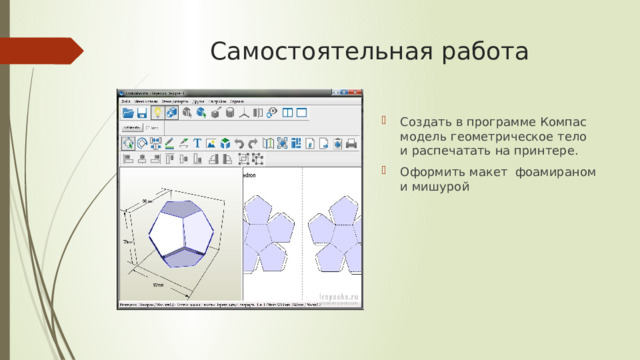Click the gray buildings icon beside the blue cubes toggle
640x360 pixels.
(187, 113)
